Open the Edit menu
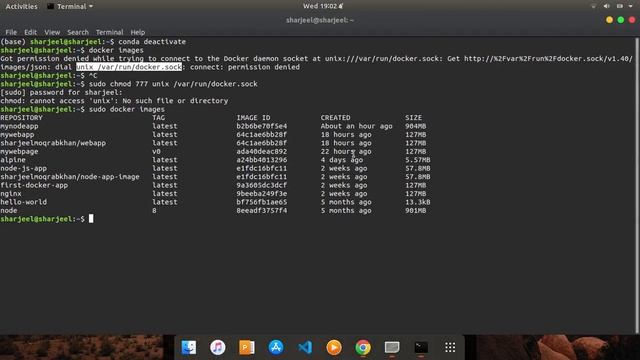 click(x=30, y=32)
